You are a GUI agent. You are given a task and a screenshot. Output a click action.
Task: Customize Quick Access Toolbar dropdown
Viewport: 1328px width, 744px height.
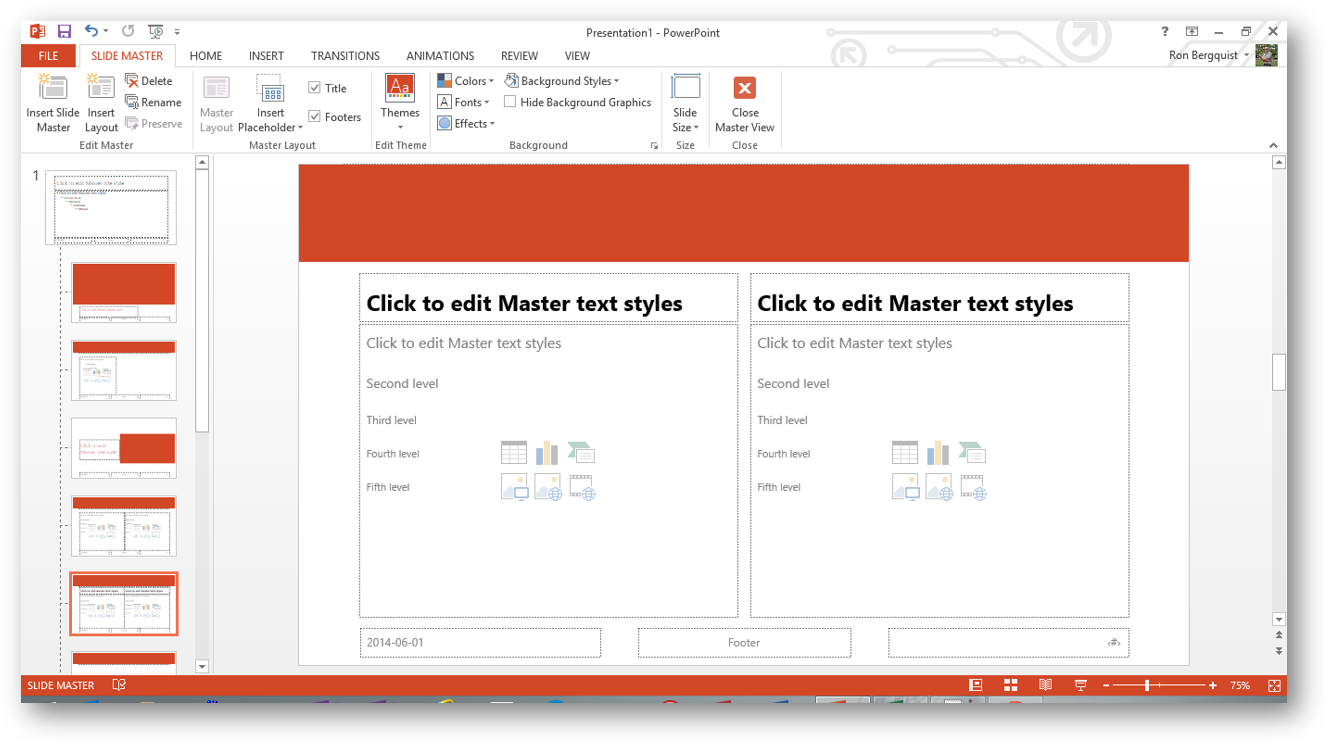pyautogui.click(x=178, y=32)
